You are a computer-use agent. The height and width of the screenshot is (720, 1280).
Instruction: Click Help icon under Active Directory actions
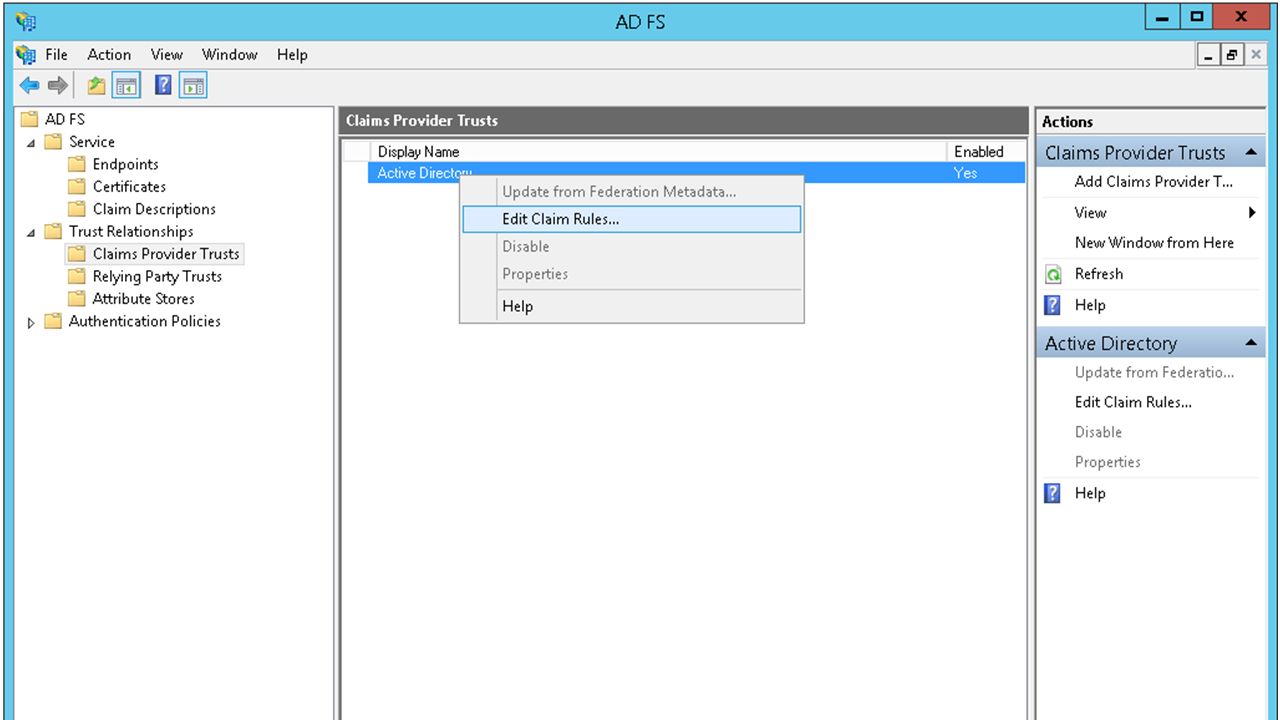pos(1053,493)
